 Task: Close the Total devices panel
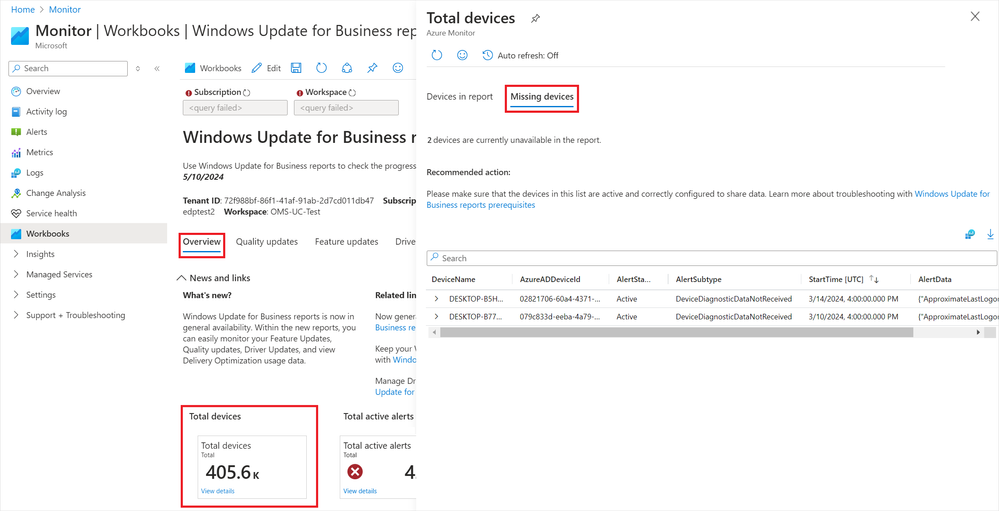pos(975,17)
